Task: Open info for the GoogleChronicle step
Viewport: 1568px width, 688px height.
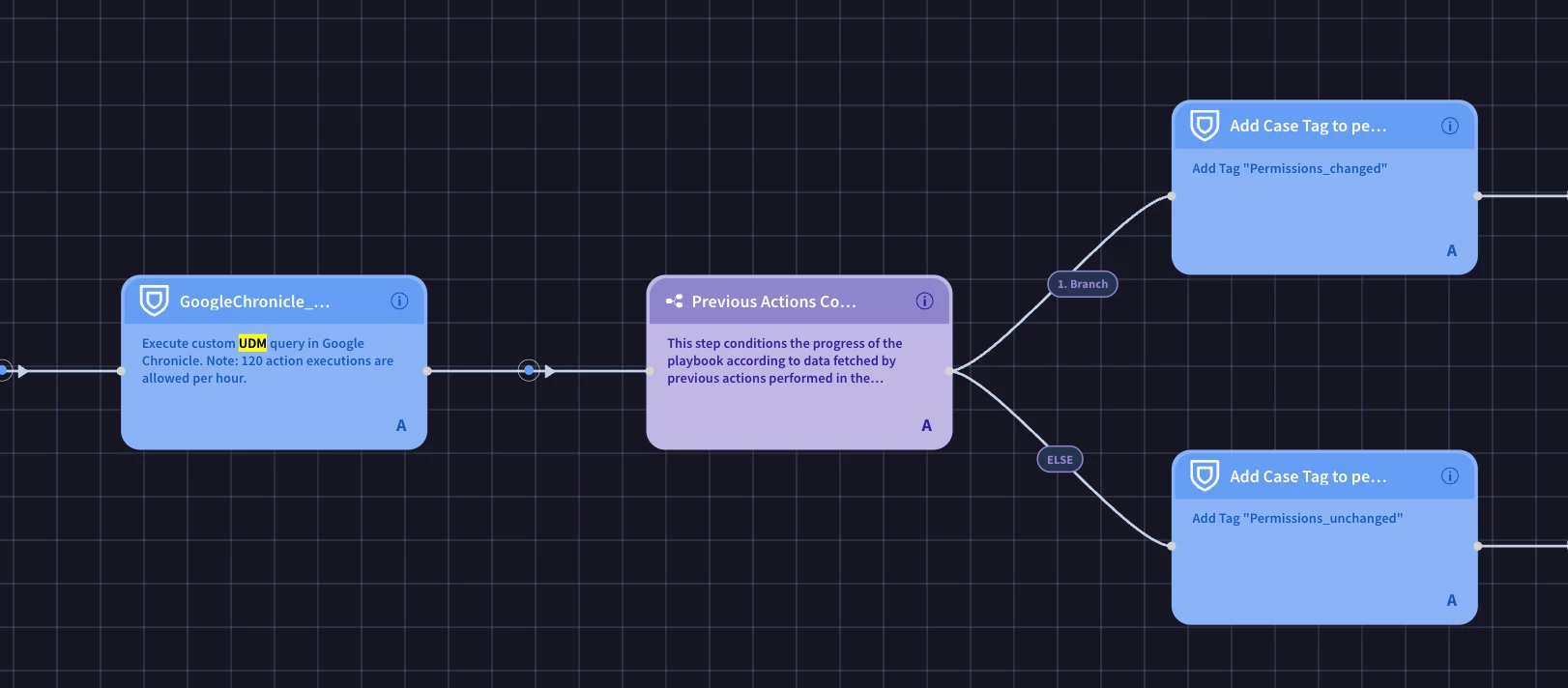Action: (x=399, y=301)
